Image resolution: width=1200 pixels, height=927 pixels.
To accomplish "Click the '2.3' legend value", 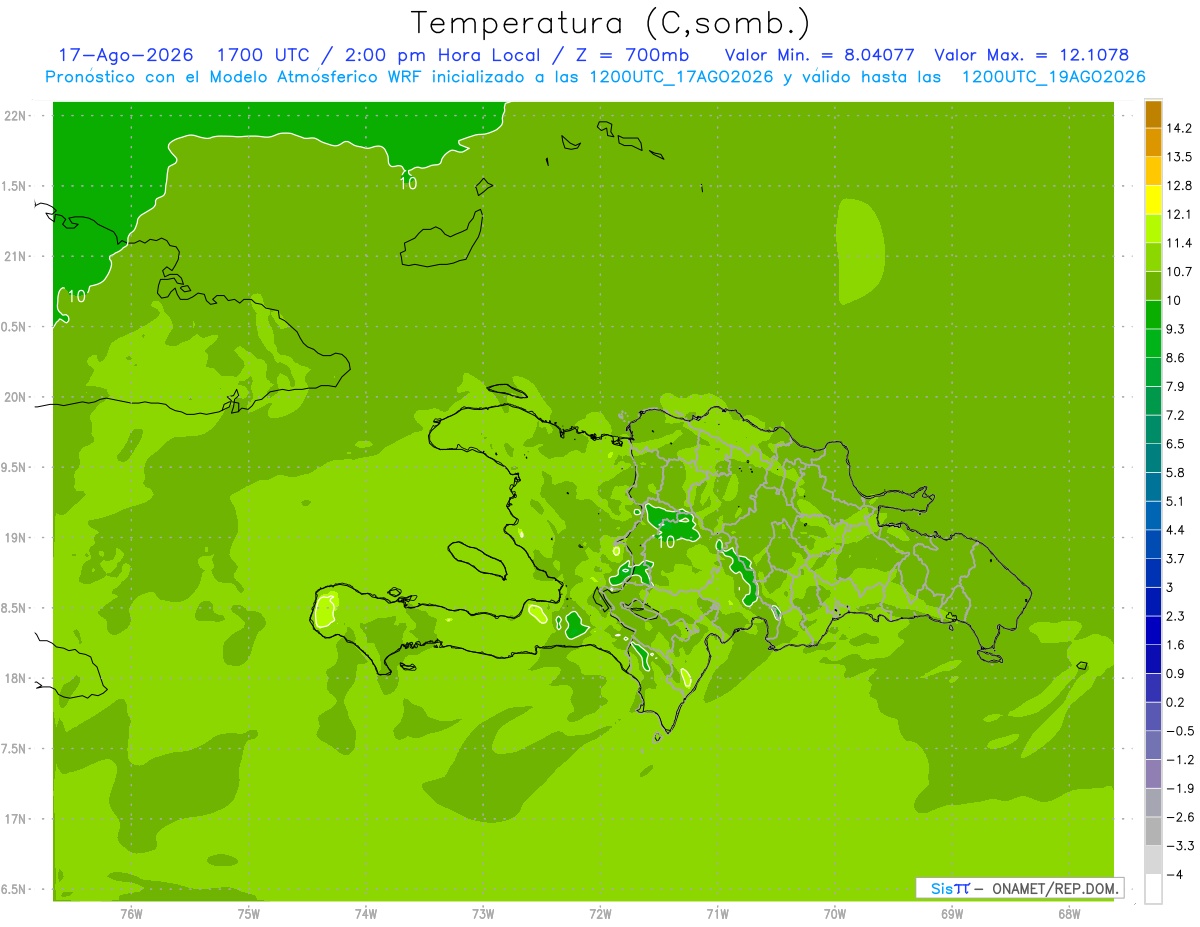I will click(x=1176, y=616).
